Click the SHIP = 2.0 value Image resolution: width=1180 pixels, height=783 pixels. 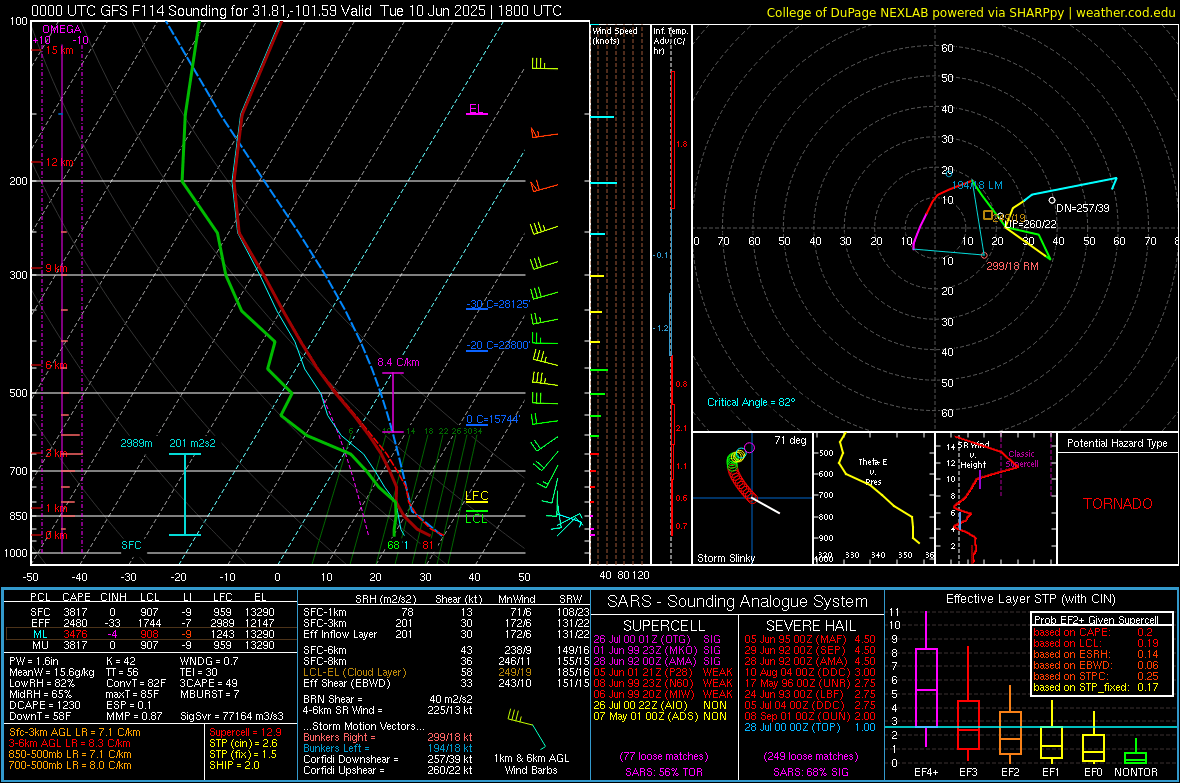[234, 766]
